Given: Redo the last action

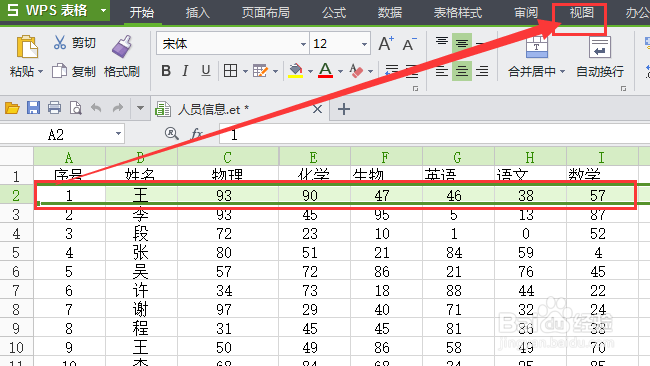Looking at the screenshot, I should [118, 108].
